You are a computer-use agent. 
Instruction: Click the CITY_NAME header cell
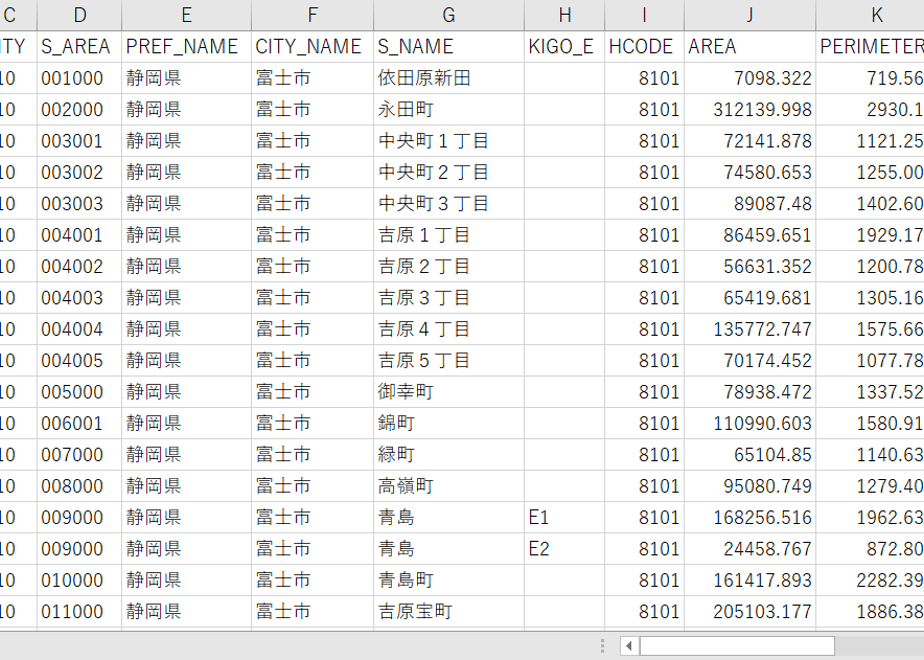pos(312,47)
